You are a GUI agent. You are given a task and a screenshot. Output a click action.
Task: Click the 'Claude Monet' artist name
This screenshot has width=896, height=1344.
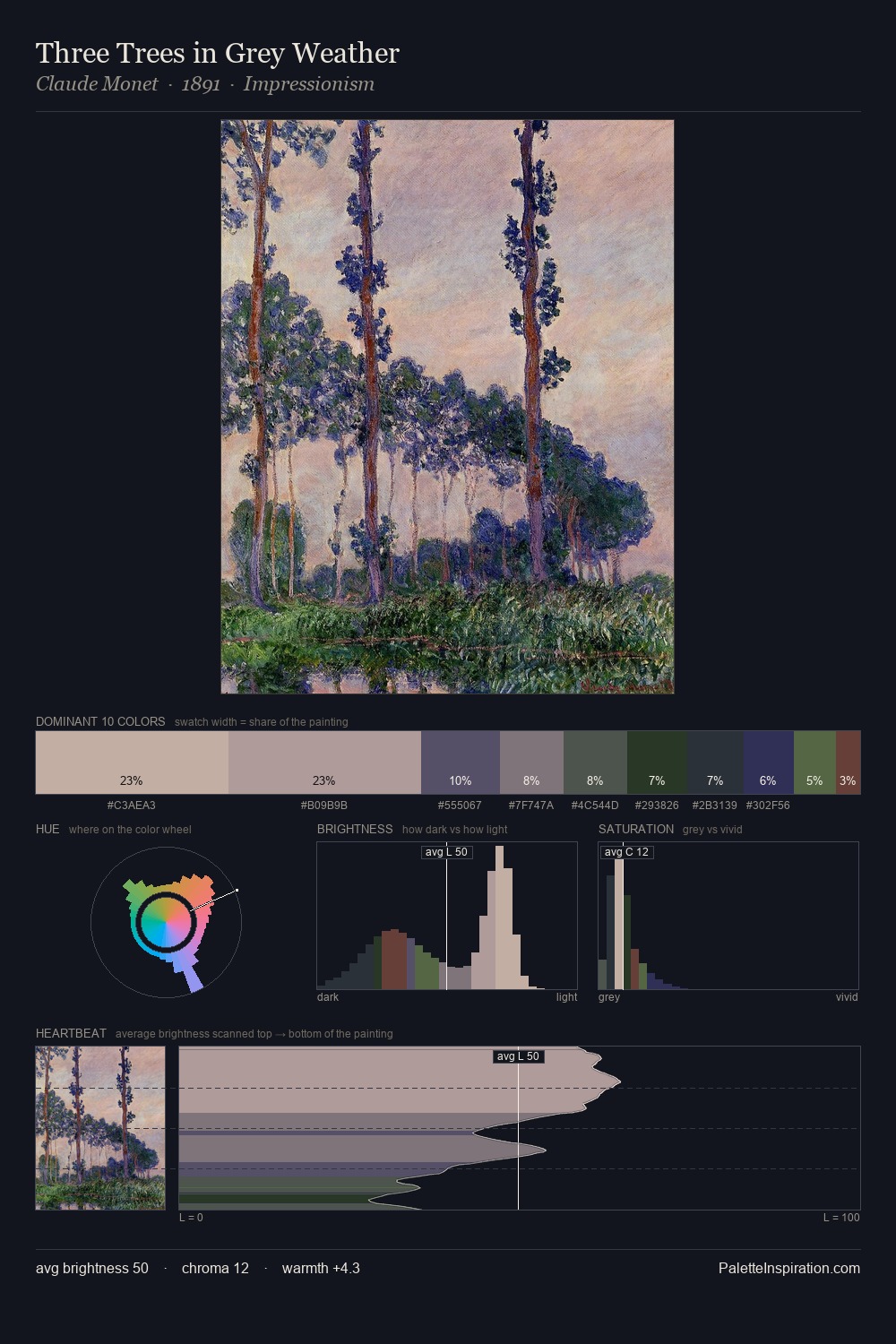97,84
